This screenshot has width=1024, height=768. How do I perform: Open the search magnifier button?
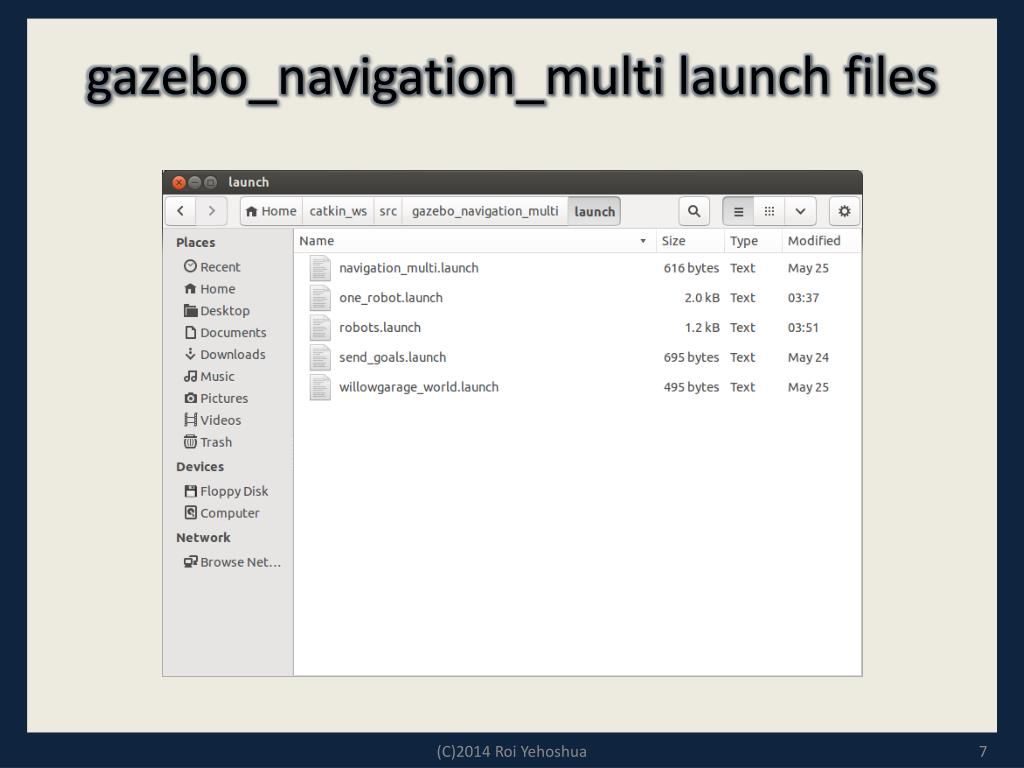coord(694,211)
